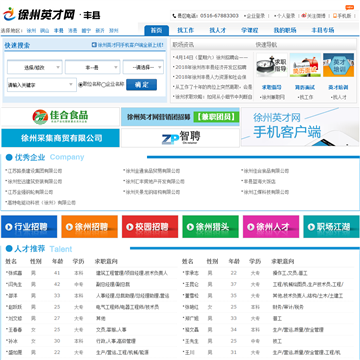Choose 徐州 in the area selector

[31, 30]
